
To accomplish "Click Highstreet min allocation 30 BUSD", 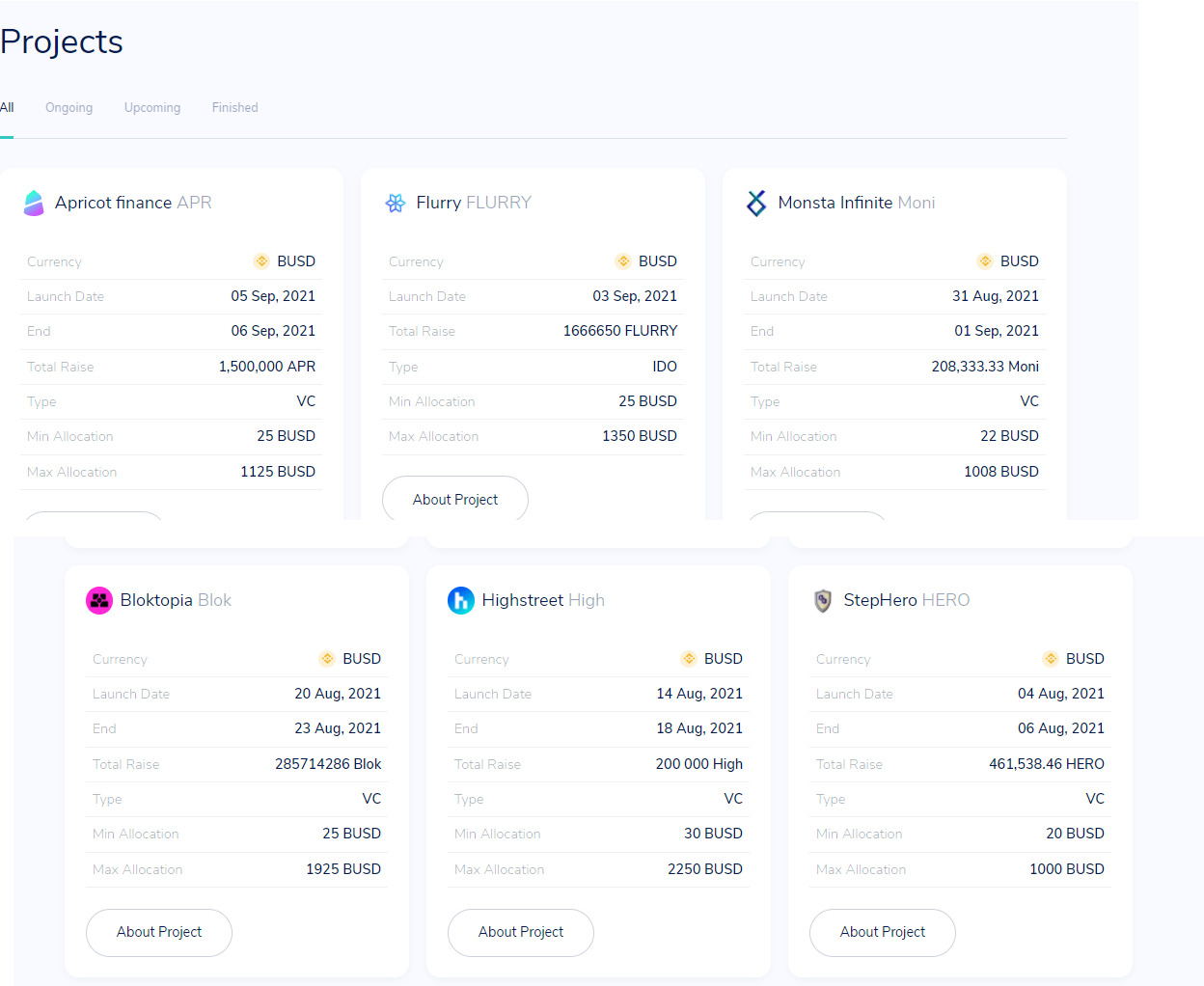I will (713, 834).
